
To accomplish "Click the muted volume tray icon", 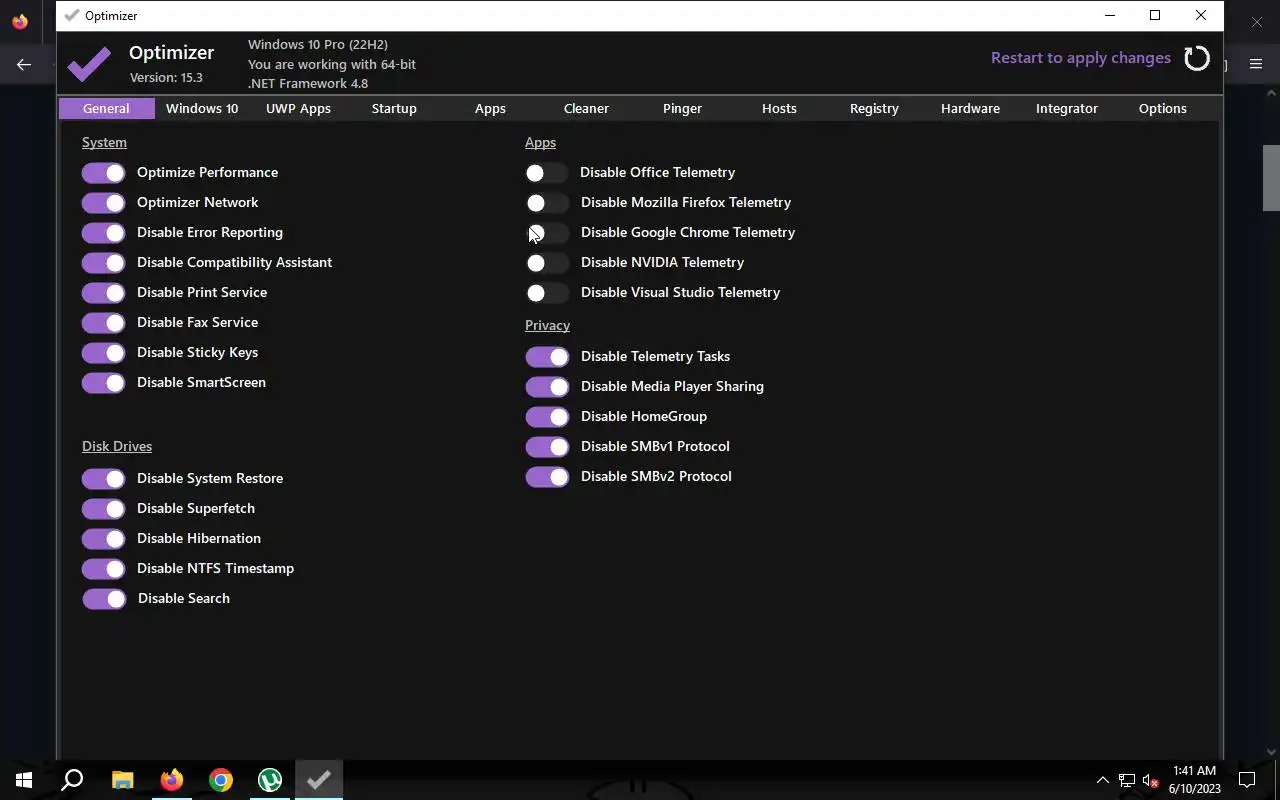I will coord(1150,780).
